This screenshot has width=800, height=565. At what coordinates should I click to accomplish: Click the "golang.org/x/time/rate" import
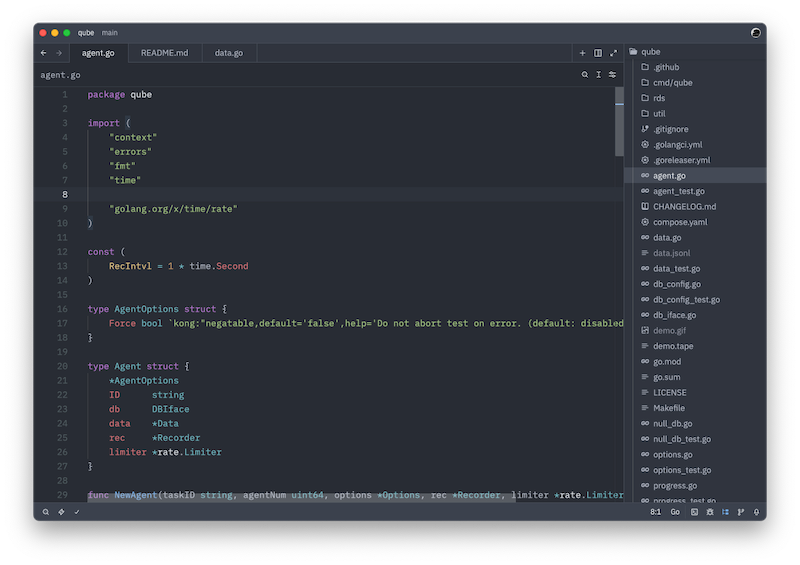173,209
